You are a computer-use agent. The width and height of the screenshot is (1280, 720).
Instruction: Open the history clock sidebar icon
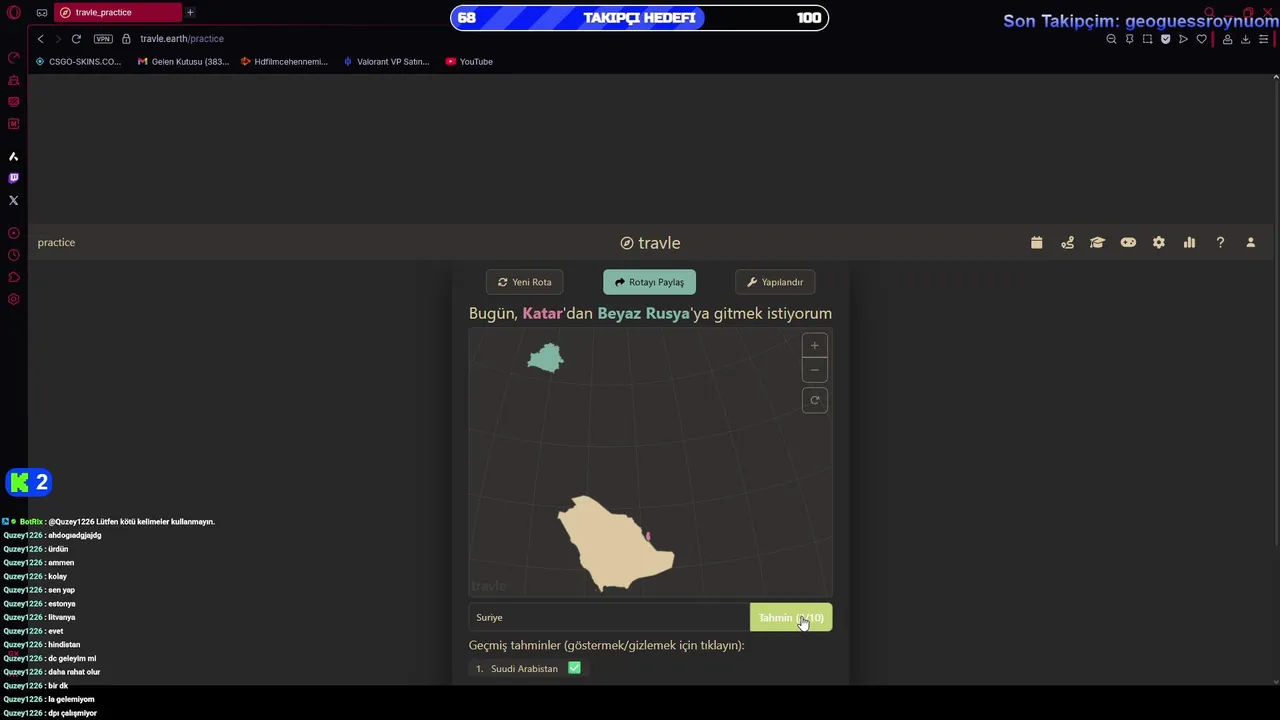tap(14, 255)
